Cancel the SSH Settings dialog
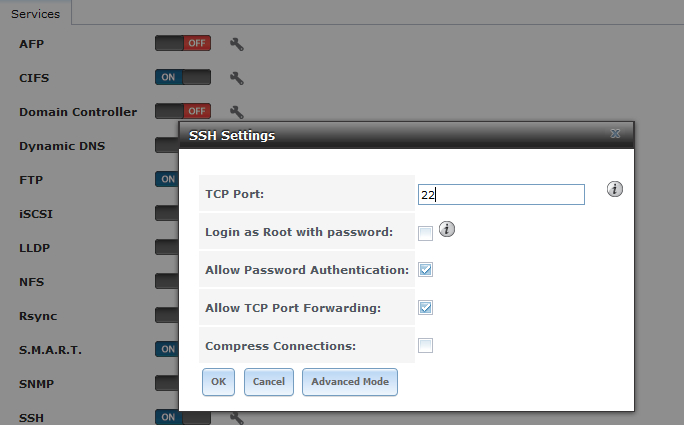 [268, 382]
